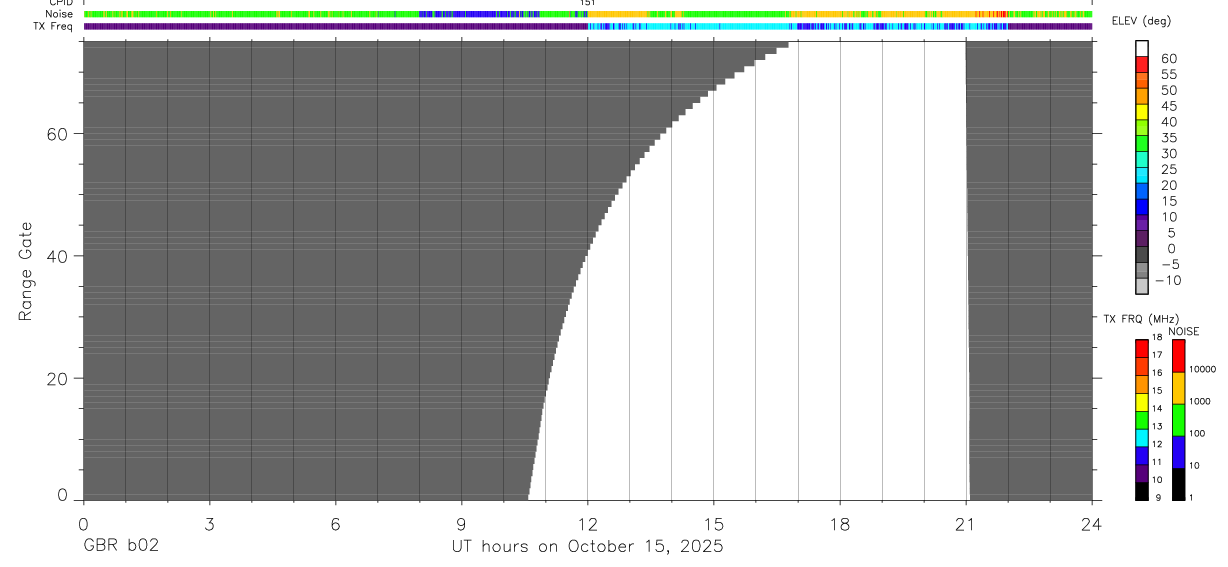Image resolution: width=1228 pixels, height=567 pixels.
Task: Click the x-axis tick label '15'
Action: [713, 523]
